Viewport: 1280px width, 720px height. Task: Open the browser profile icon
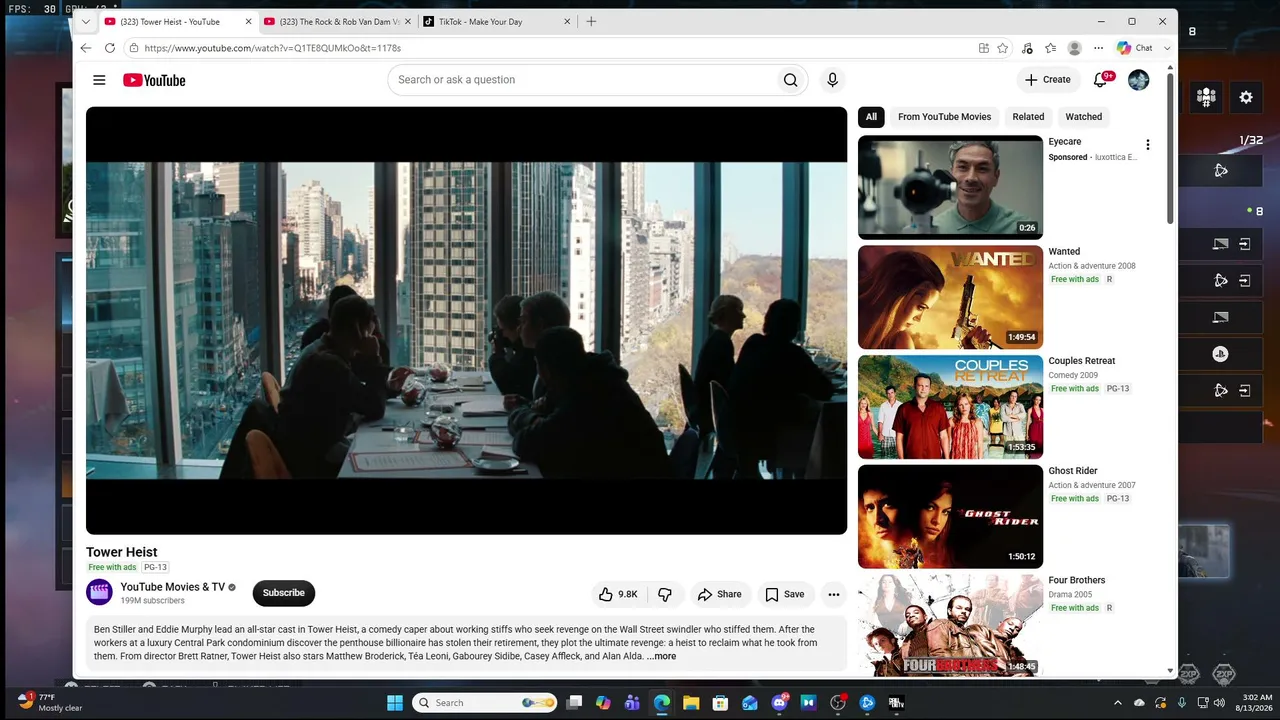click(1074, 48)
